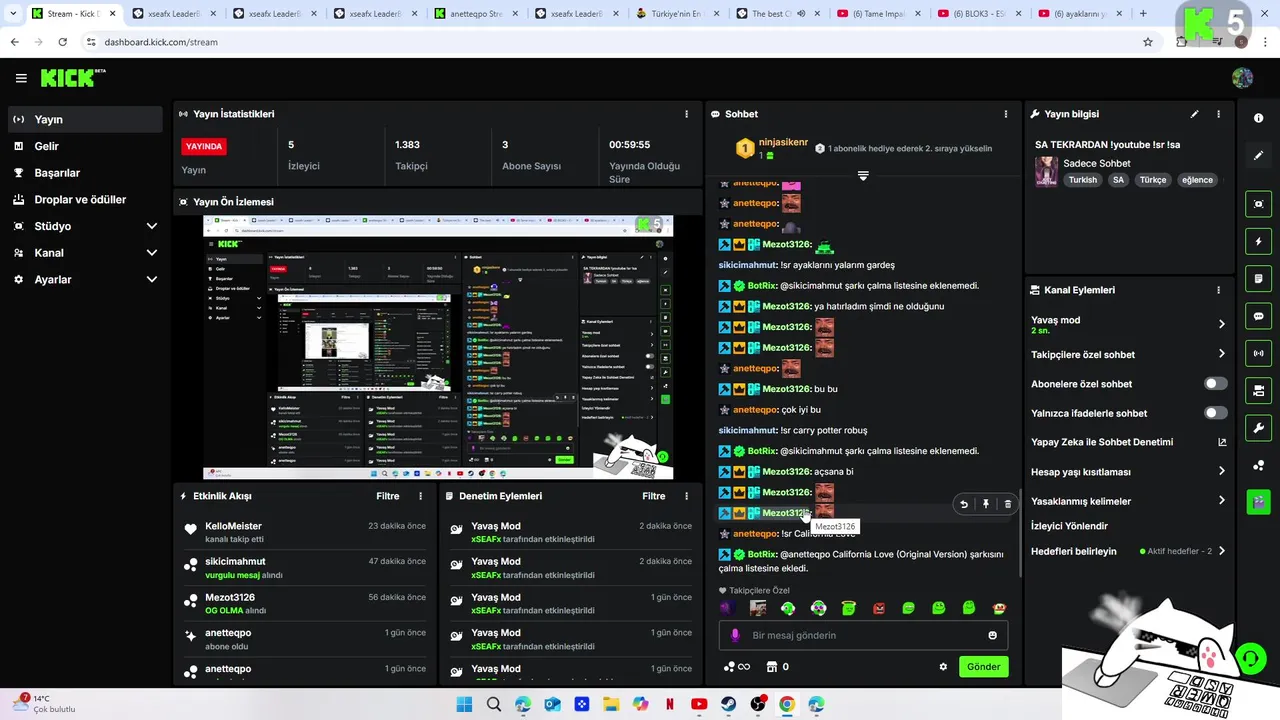
Task: Switch to the Türkiye'nin En browser tab
Action: [x=675, y=14]
